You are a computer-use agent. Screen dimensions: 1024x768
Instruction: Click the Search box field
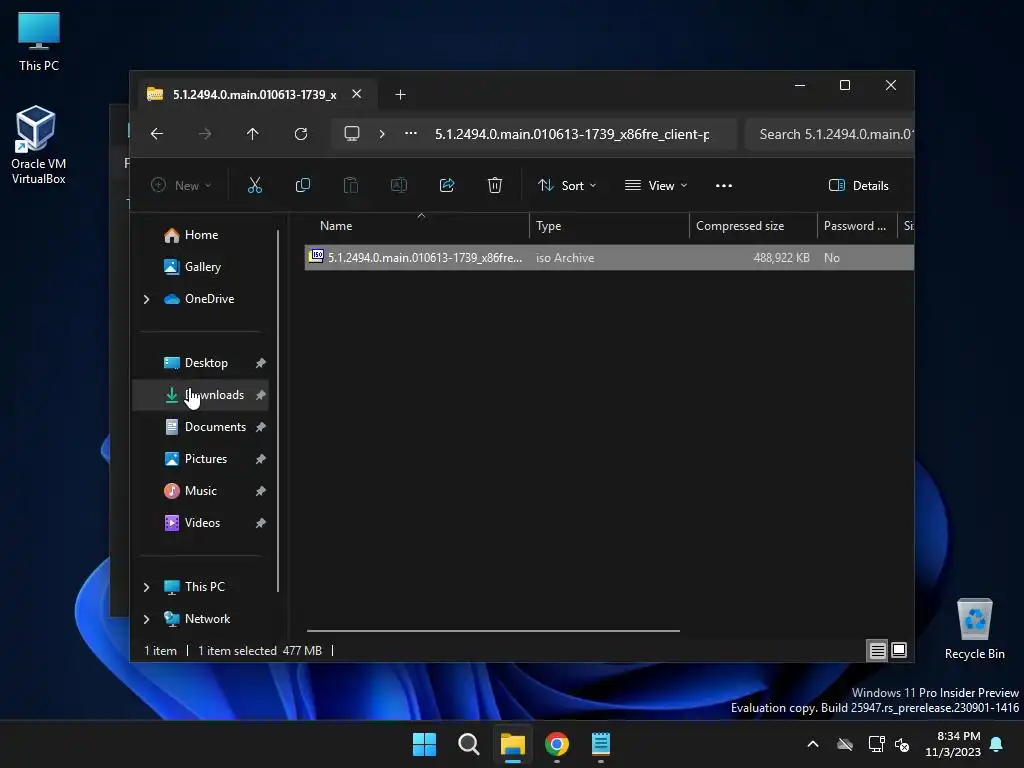829,134
